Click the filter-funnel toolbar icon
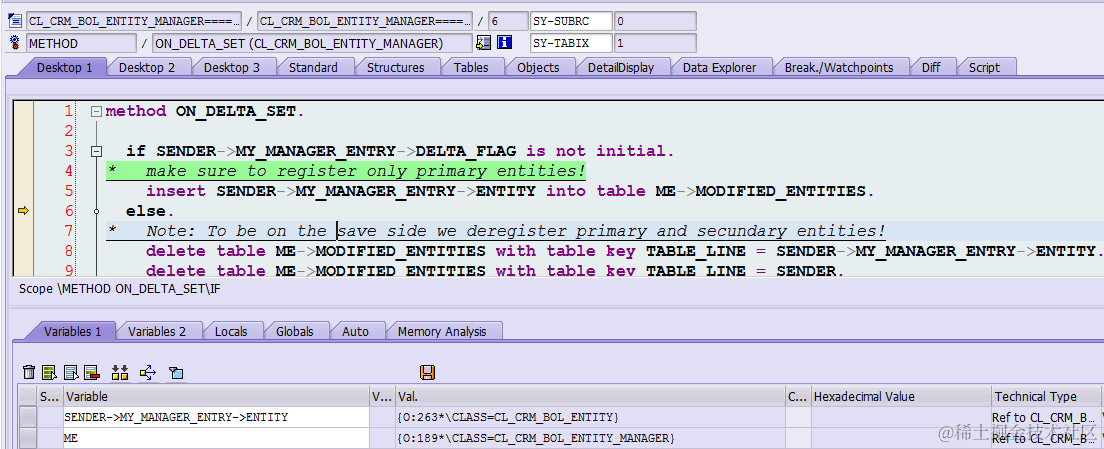 click(x=176, y=372)
